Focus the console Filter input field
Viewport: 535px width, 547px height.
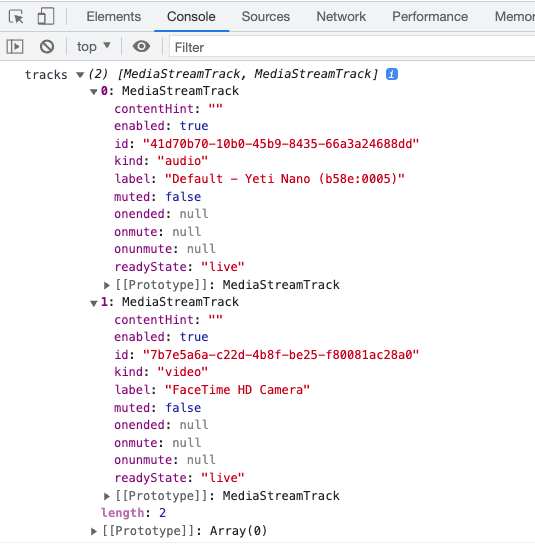click(x=352, y=46)
